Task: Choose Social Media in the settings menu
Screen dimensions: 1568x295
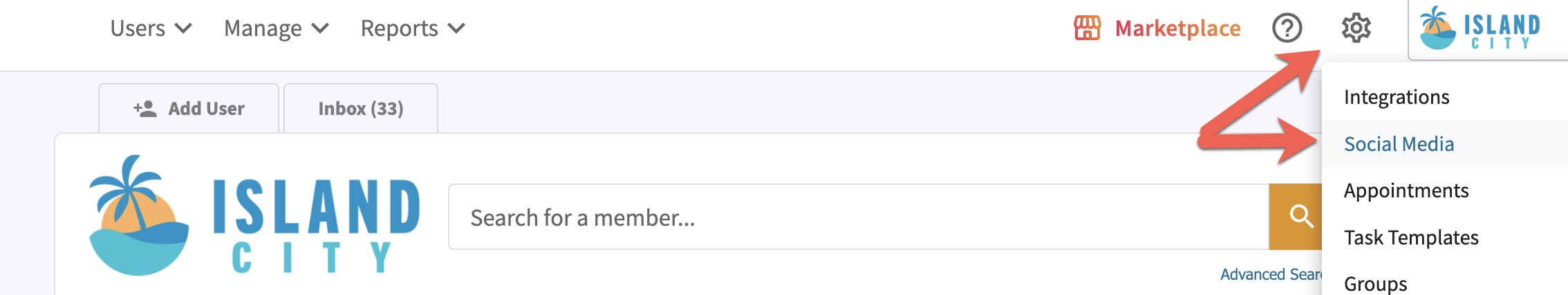Action: 1399,144
